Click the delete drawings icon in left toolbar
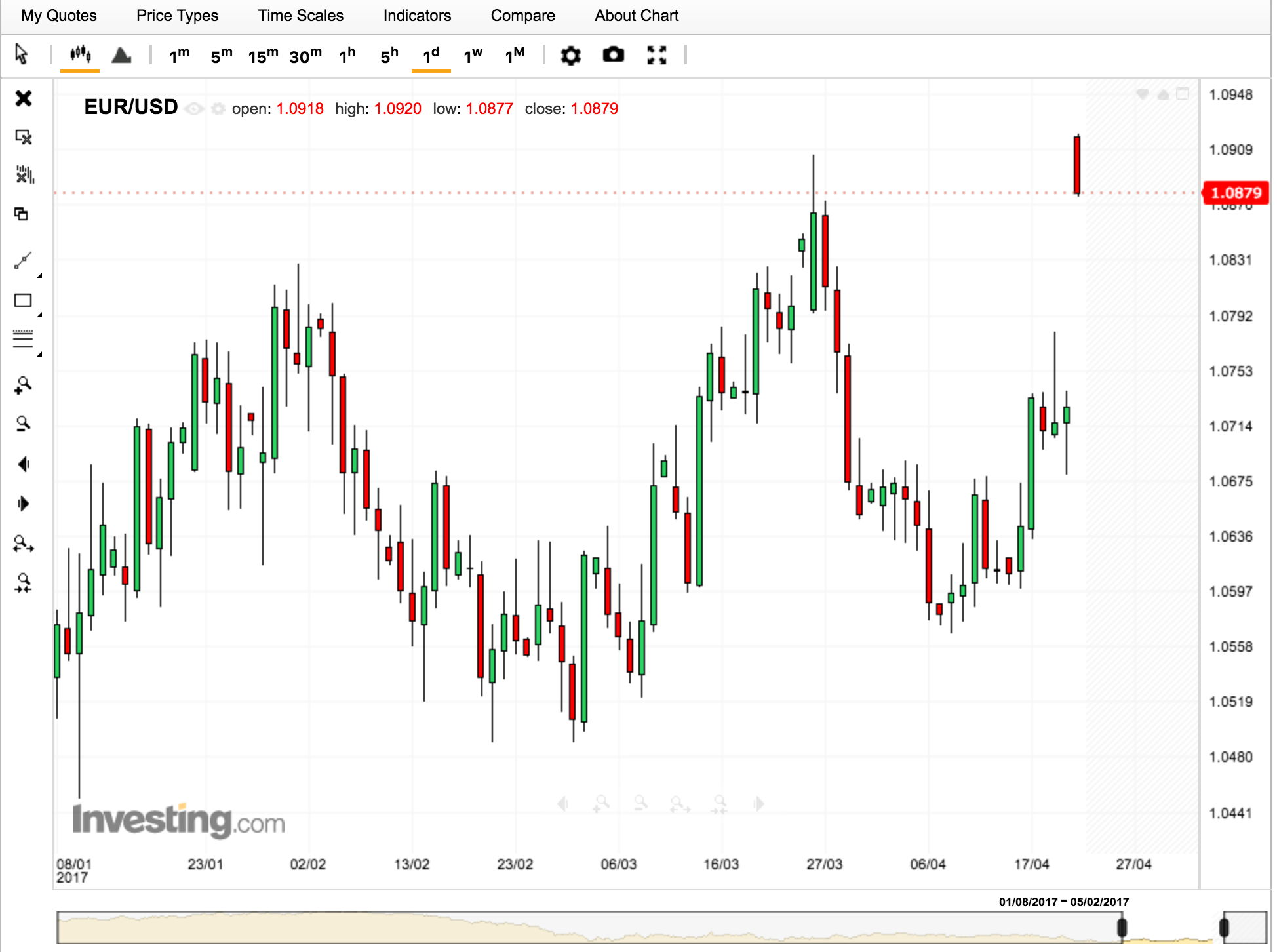 coord(24,137)
